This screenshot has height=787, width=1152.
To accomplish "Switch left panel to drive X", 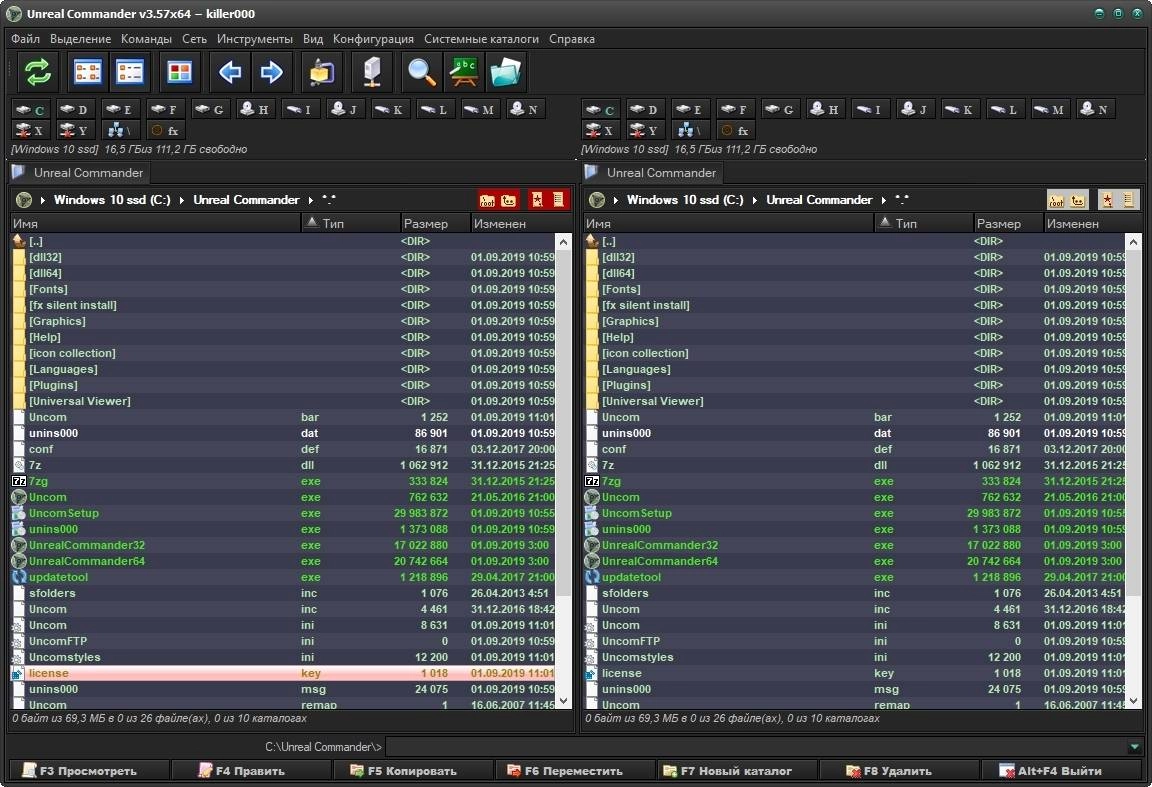I will coord(29,131).
